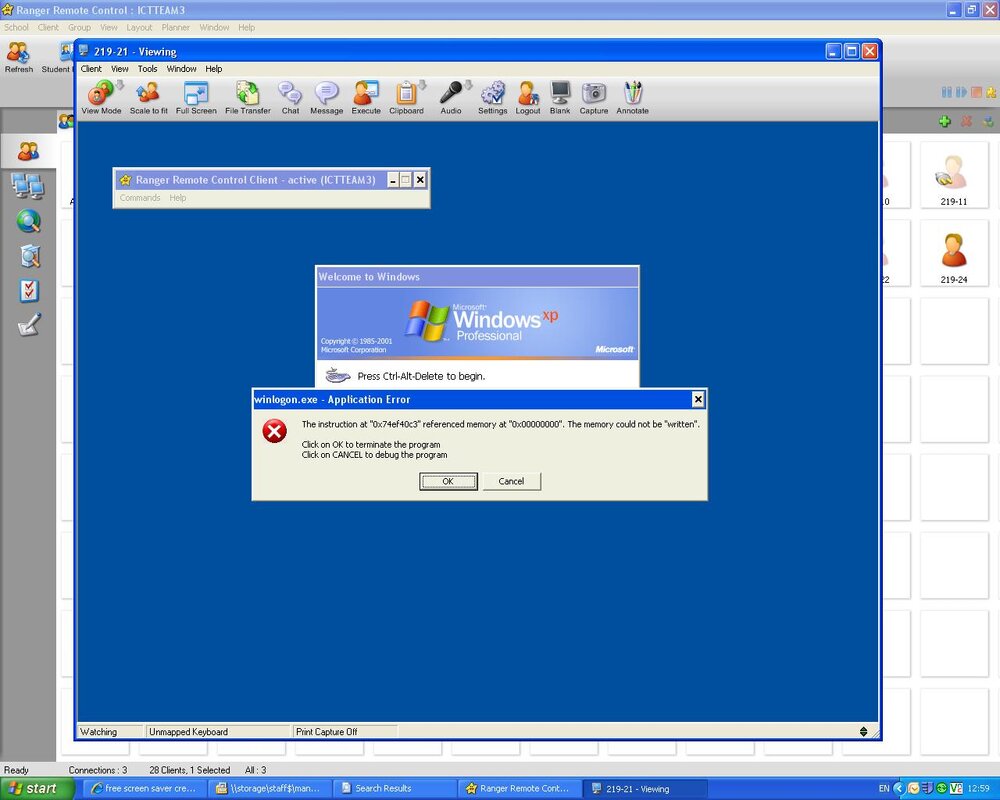1000x800 pixels.
Task: Switch to Search Results taskbar item
Action: [x=393, y=789]
